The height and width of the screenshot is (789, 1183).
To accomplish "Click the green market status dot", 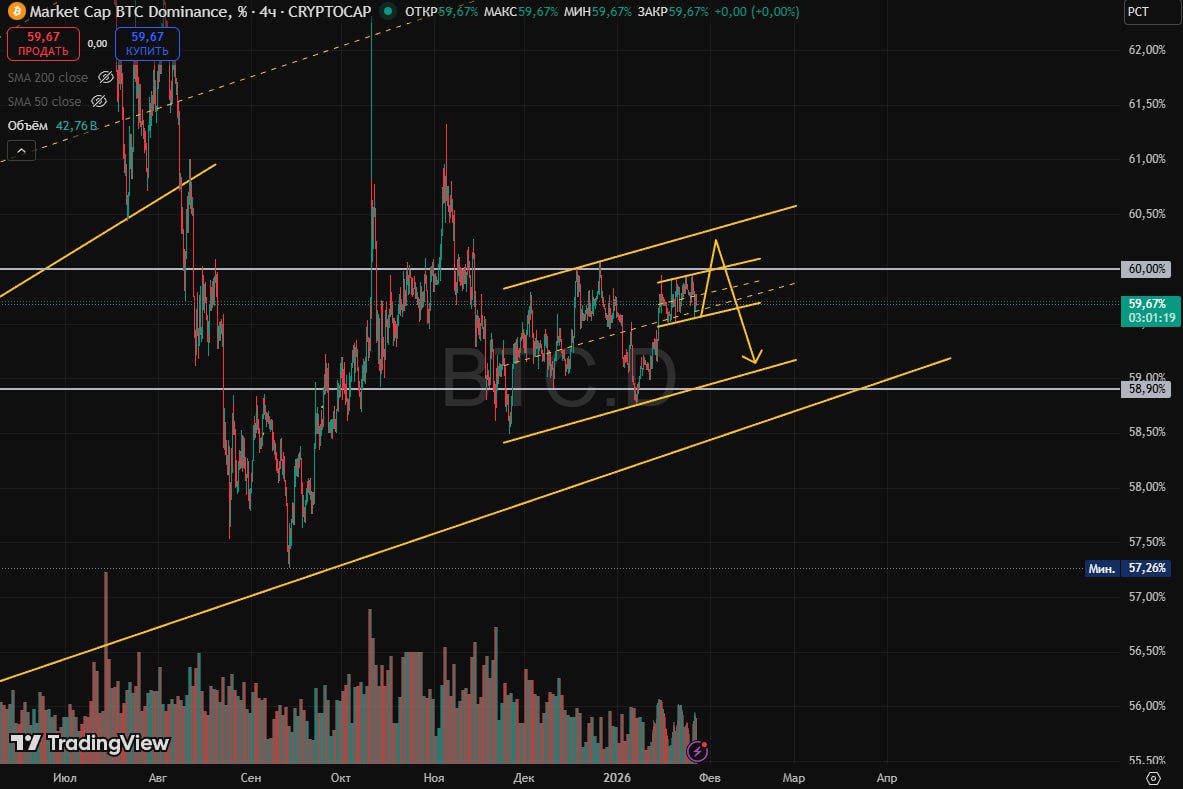I will click(x=388, y=11).
